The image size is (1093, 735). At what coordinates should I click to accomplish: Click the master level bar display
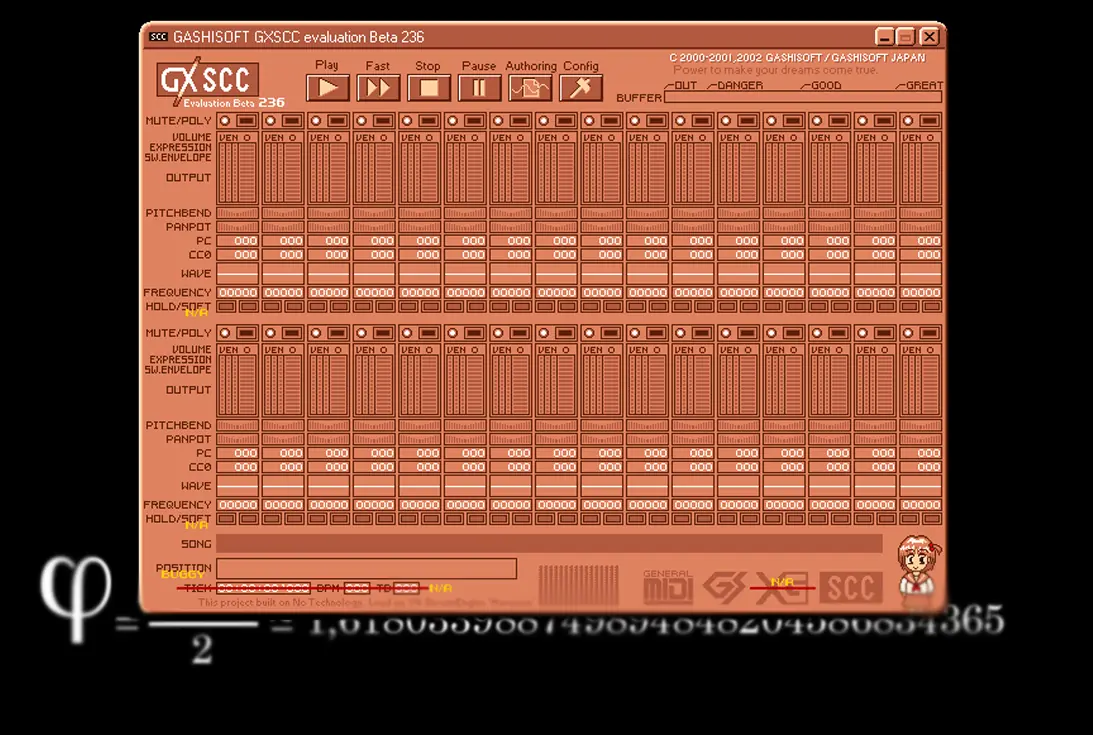pyautogui.click(x=578, y=584)
